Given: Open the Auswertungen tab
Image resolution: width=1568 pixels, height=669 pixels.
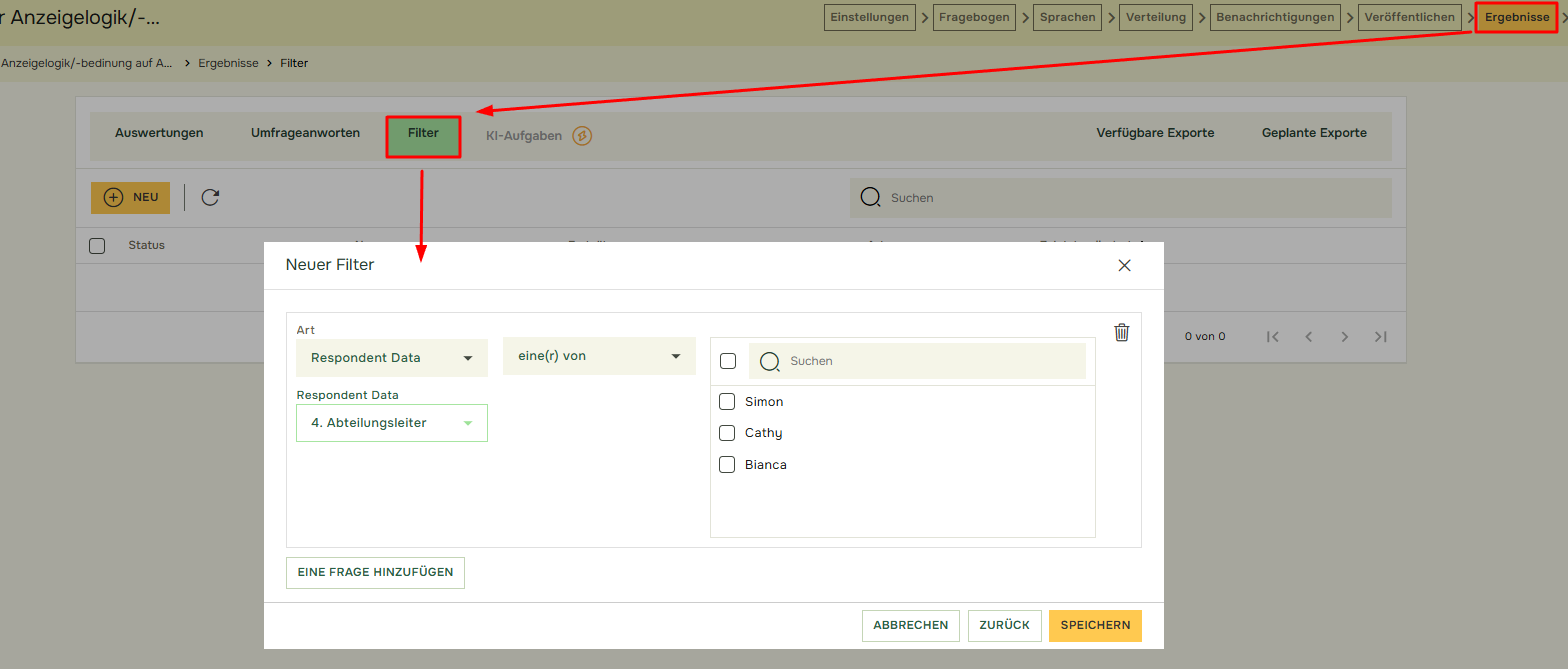Looking at the screenshot, I should pyautogui.click(x=159, y=133).
